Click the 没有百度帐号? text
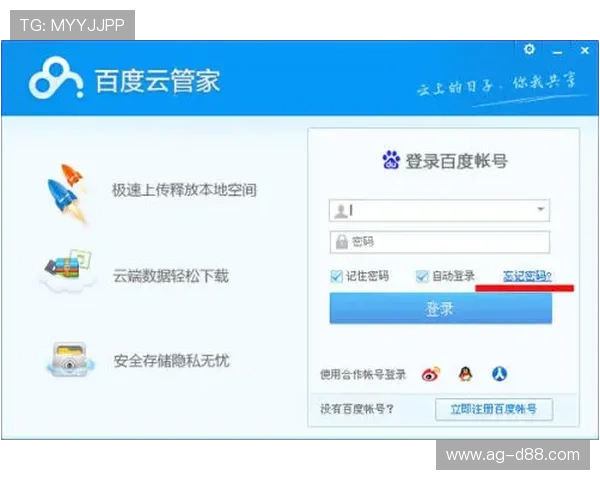Viewport: 600px width, 480px height. coord(357,409)
